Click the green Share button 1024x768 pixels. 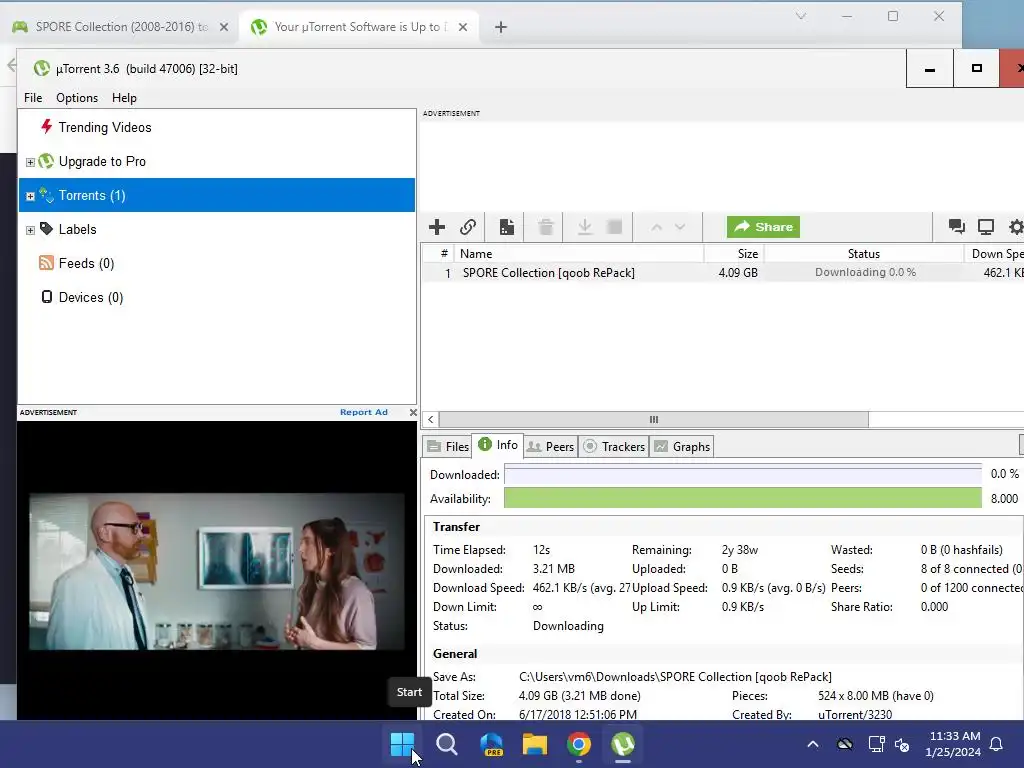tap(763, 227)
